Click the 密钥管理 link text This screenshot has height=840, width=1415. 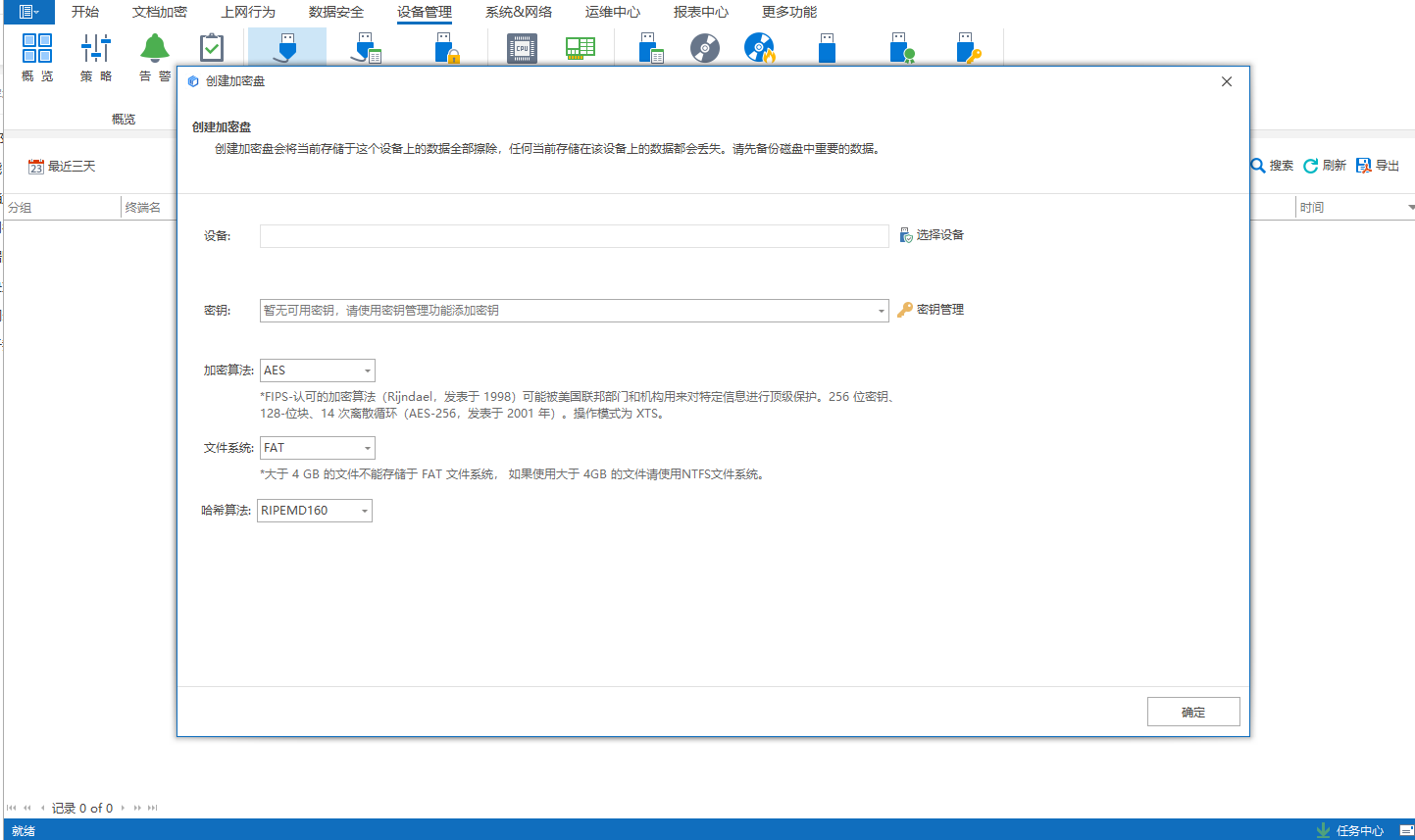pos(940,310)
